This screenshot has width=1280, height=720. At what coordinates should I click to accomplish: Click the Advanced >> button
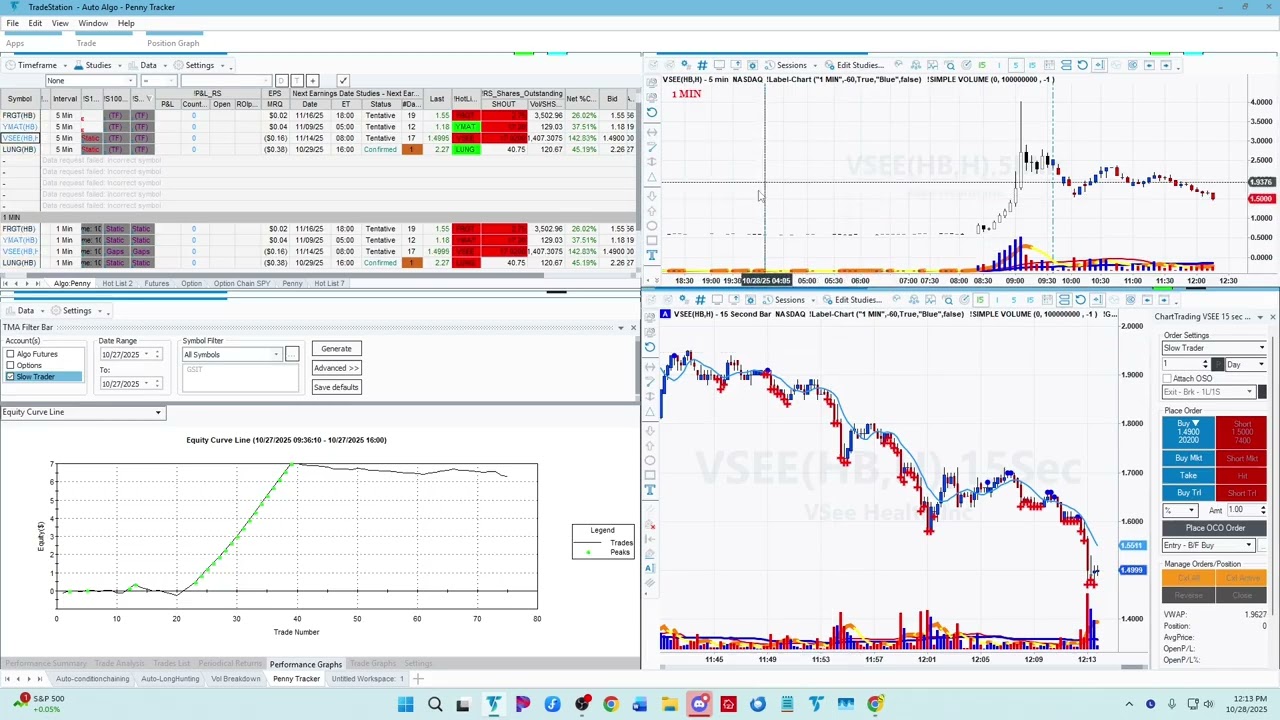336,368
